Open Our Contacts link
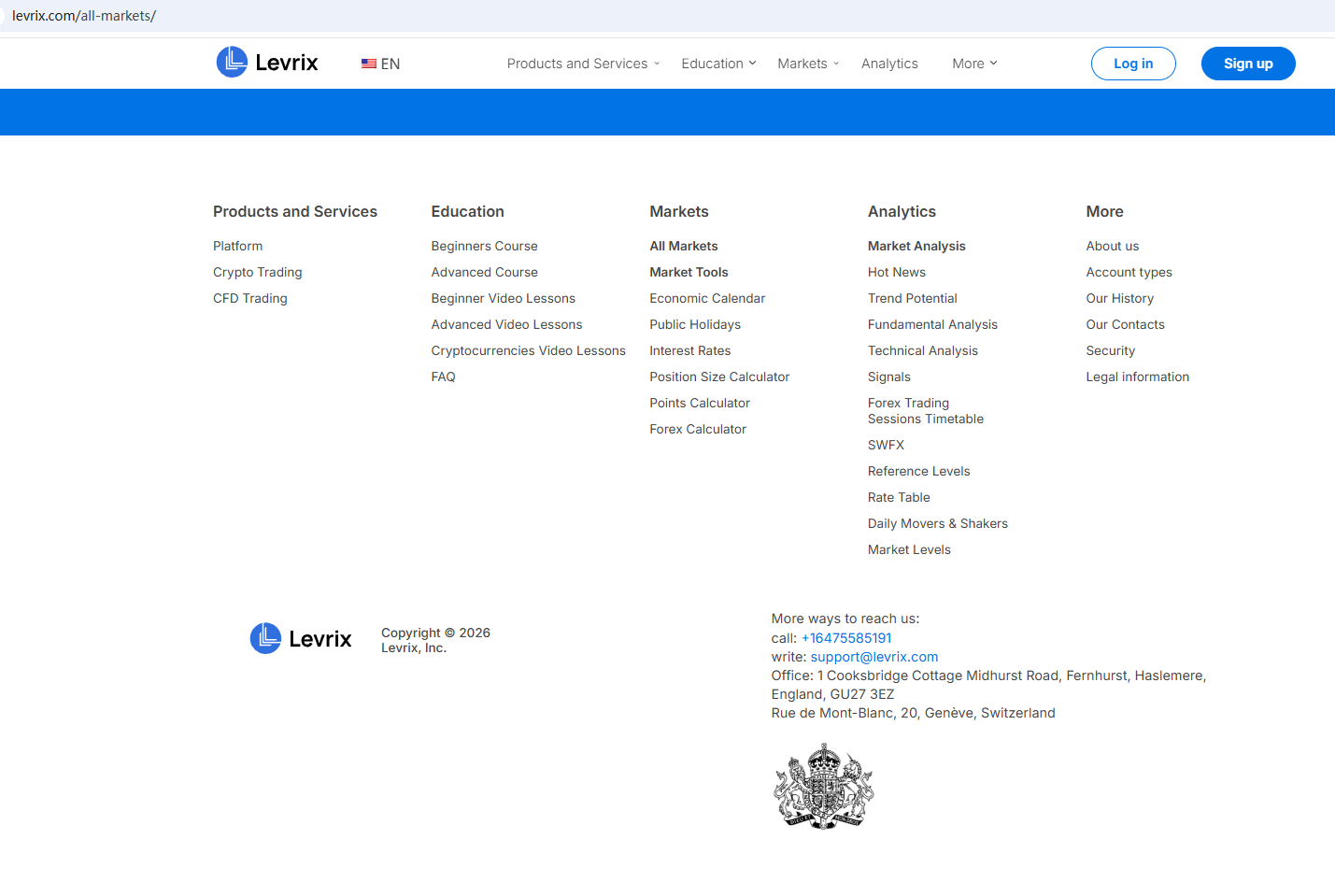 (x=1126, y=324)
